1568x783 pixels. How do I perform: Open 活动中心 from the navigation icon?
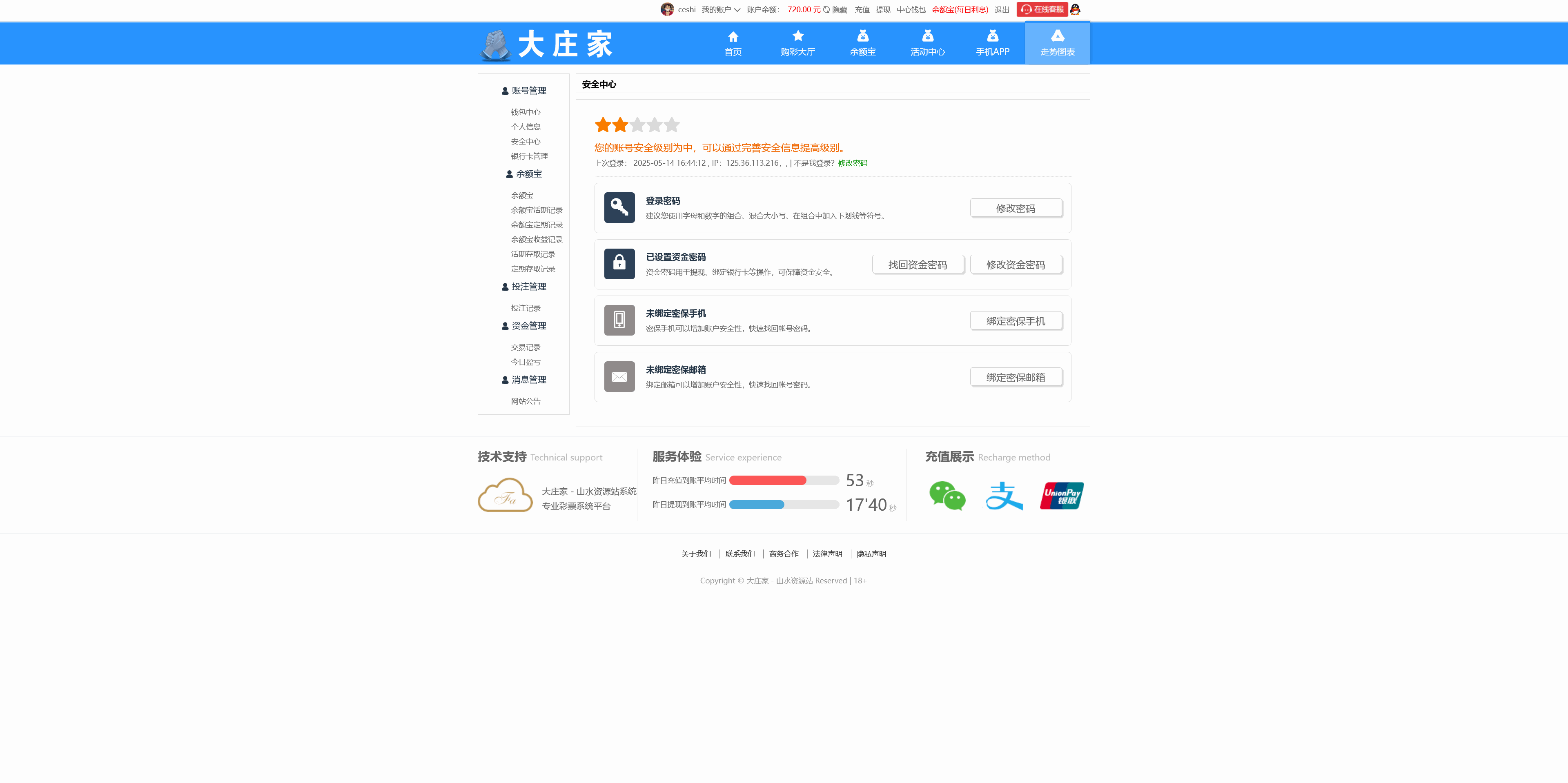(x=927, y=36)
